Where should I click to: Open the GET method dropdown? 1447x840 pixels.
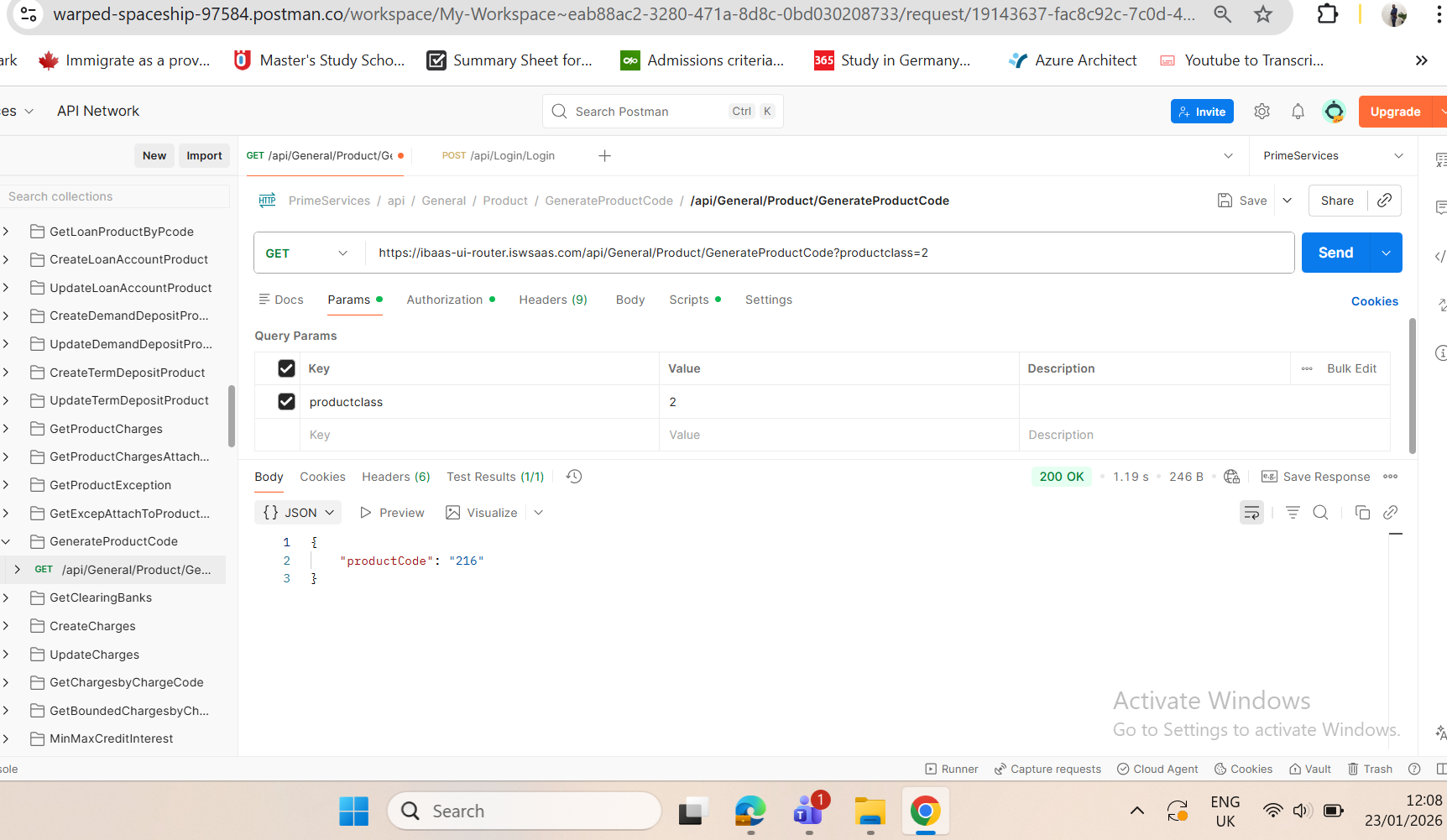point(306,253)
